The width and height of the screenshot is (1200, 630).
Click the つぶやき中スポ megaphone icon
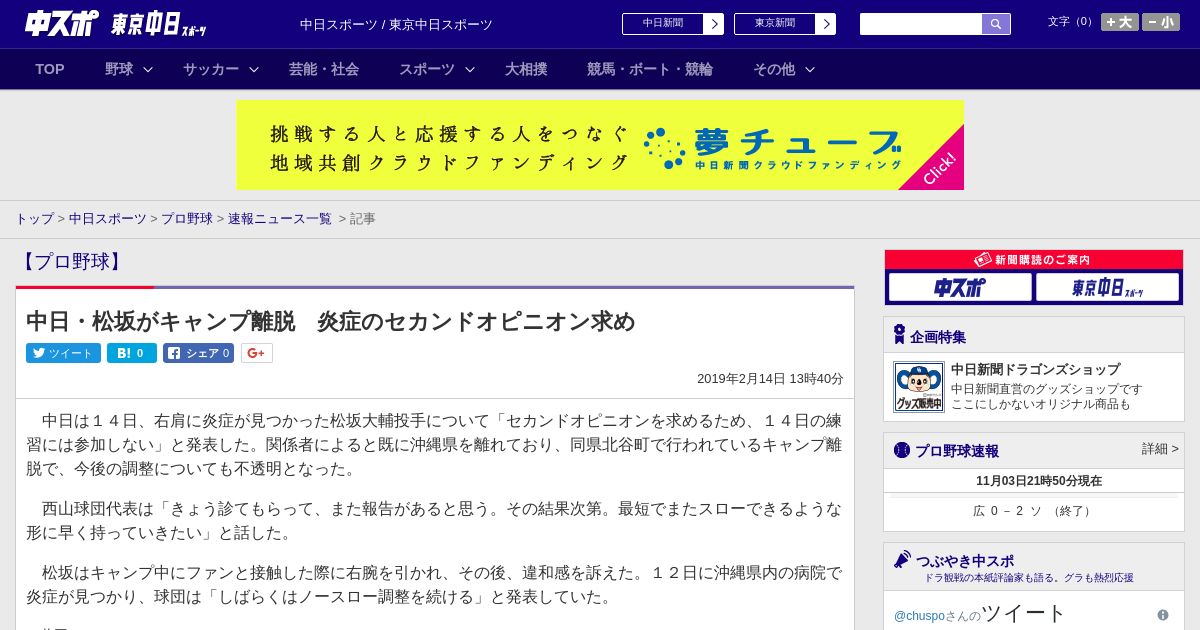(x=903, y=559)
